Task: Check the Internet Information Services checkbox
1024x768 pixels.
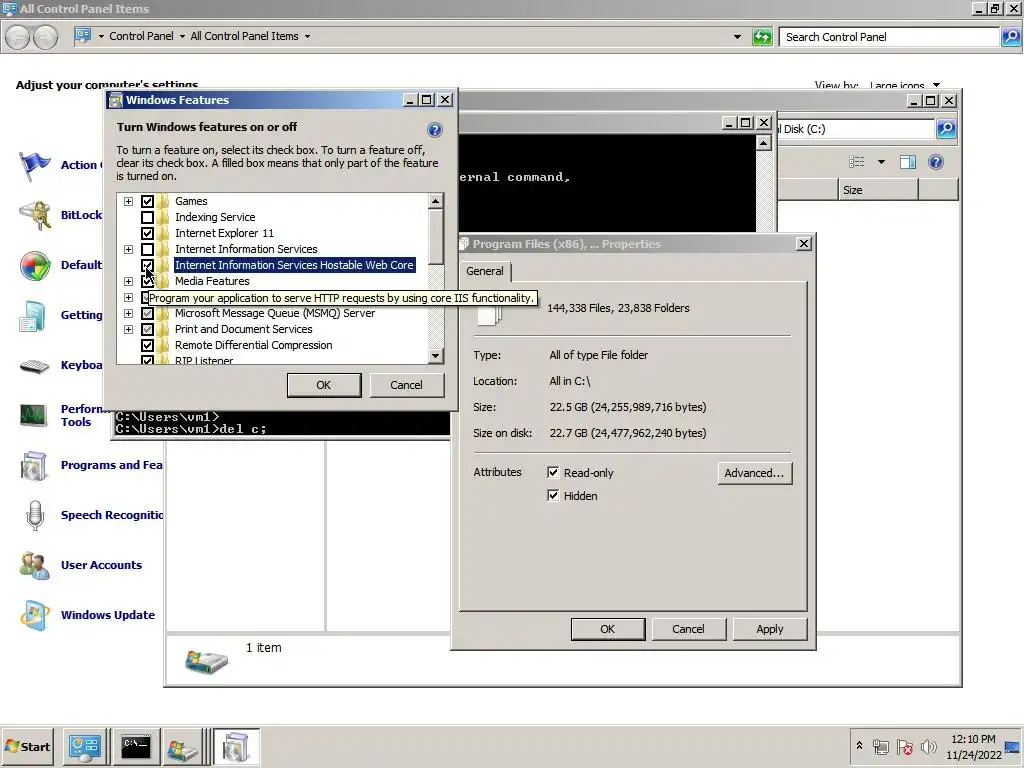Action: click(x=148, y=249)
